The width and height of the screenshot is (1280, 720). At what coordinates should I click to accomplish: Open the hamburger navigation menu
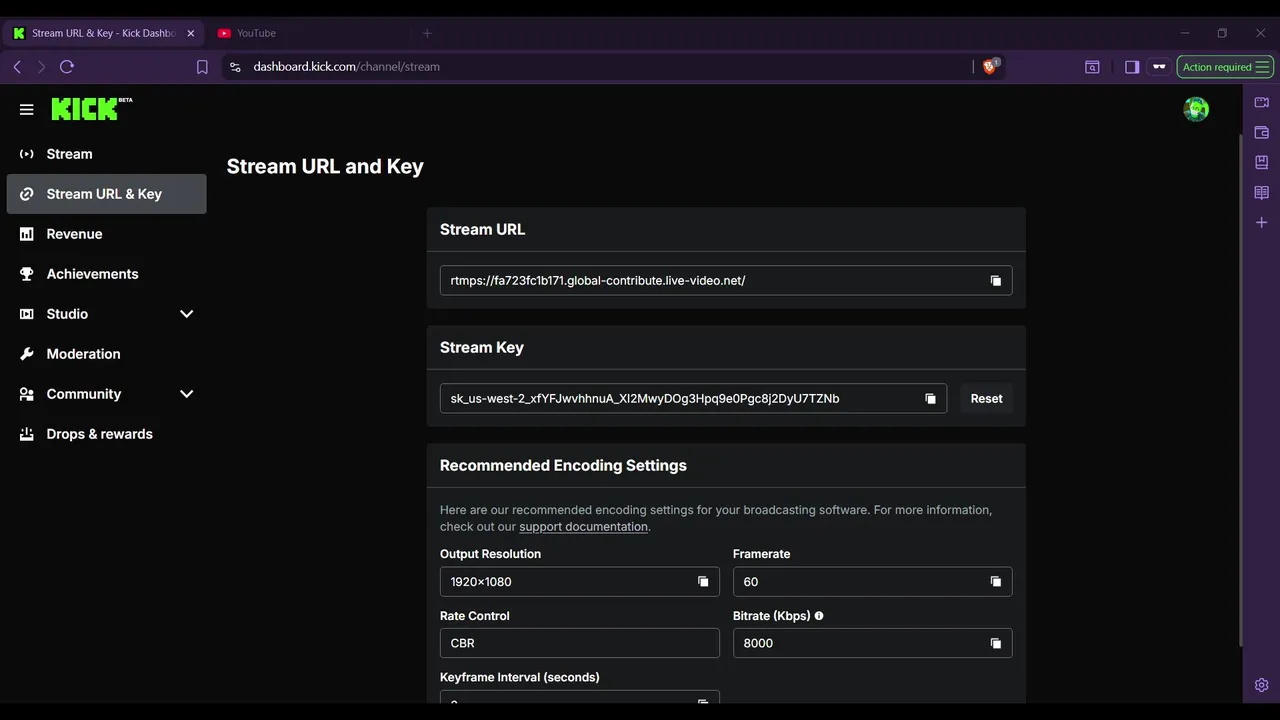coord(27,110)
